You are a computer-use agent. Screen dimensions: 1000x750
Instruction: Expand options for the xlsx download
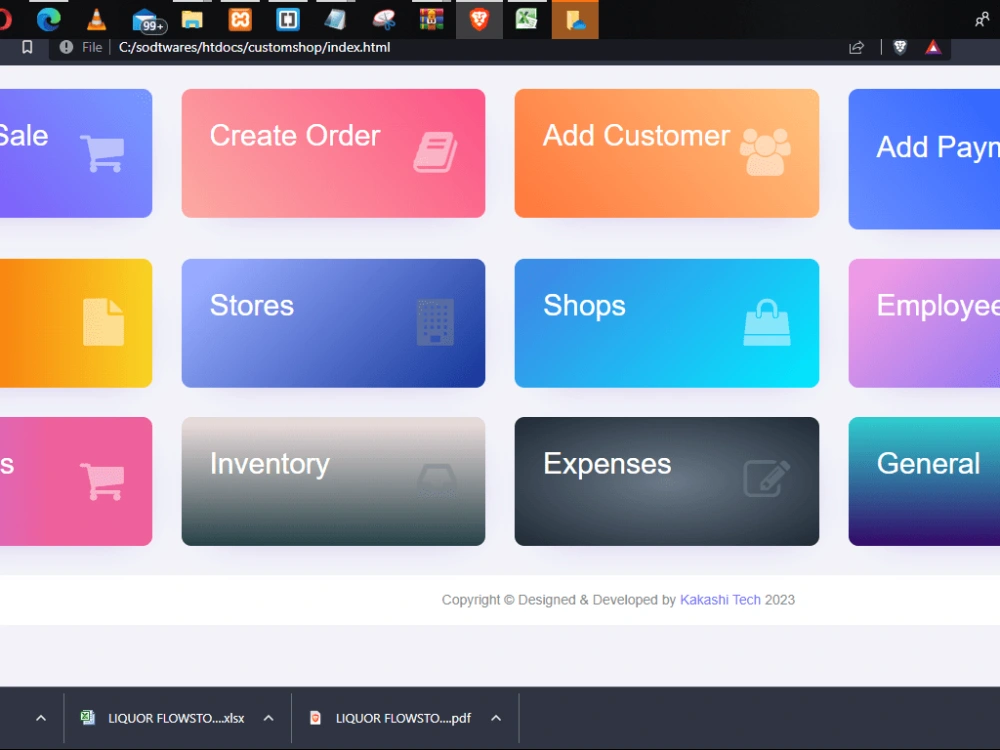(268, 718)
